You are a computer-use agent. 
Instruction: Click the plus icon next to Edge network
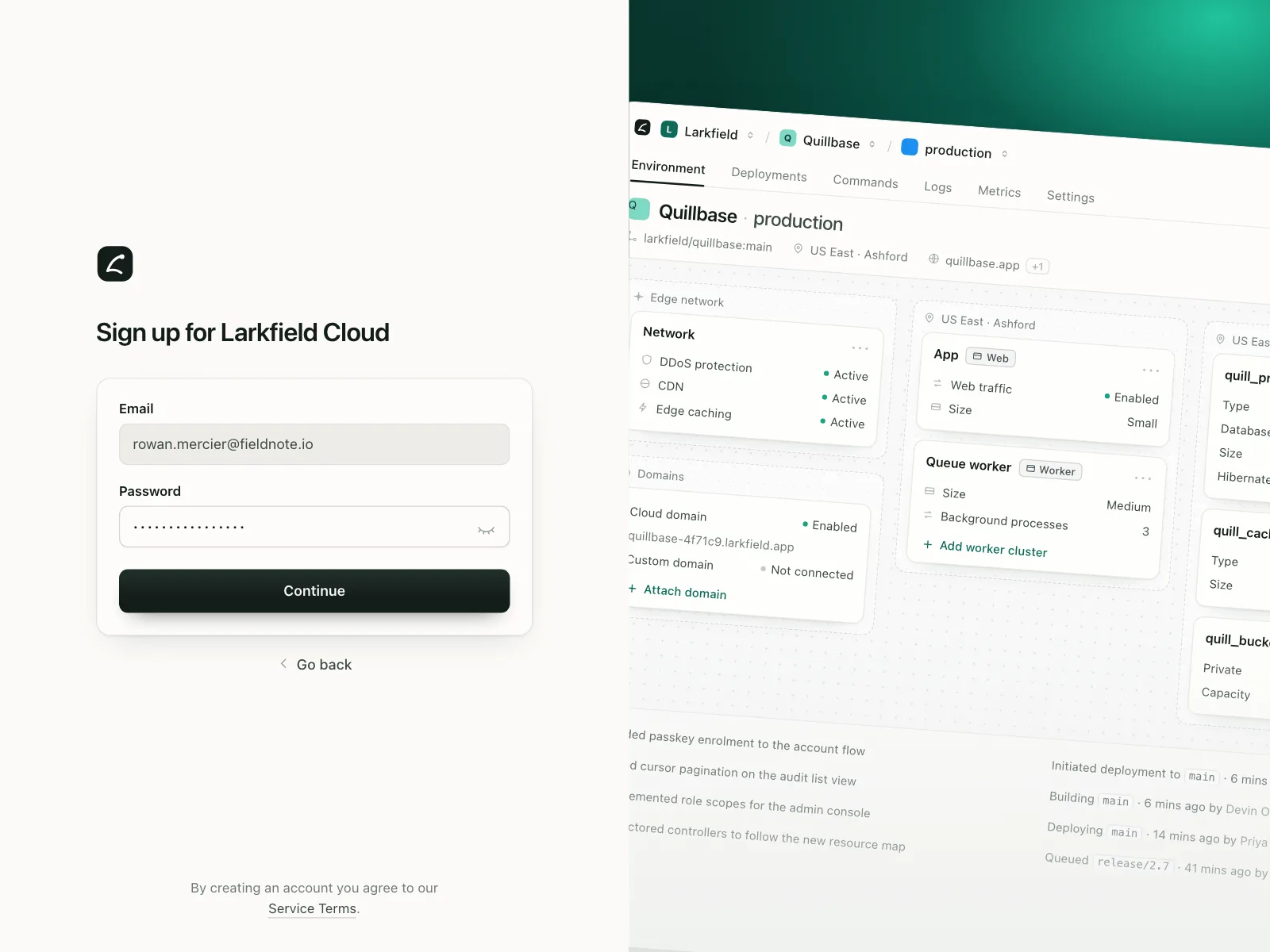(x=638, y=297)
